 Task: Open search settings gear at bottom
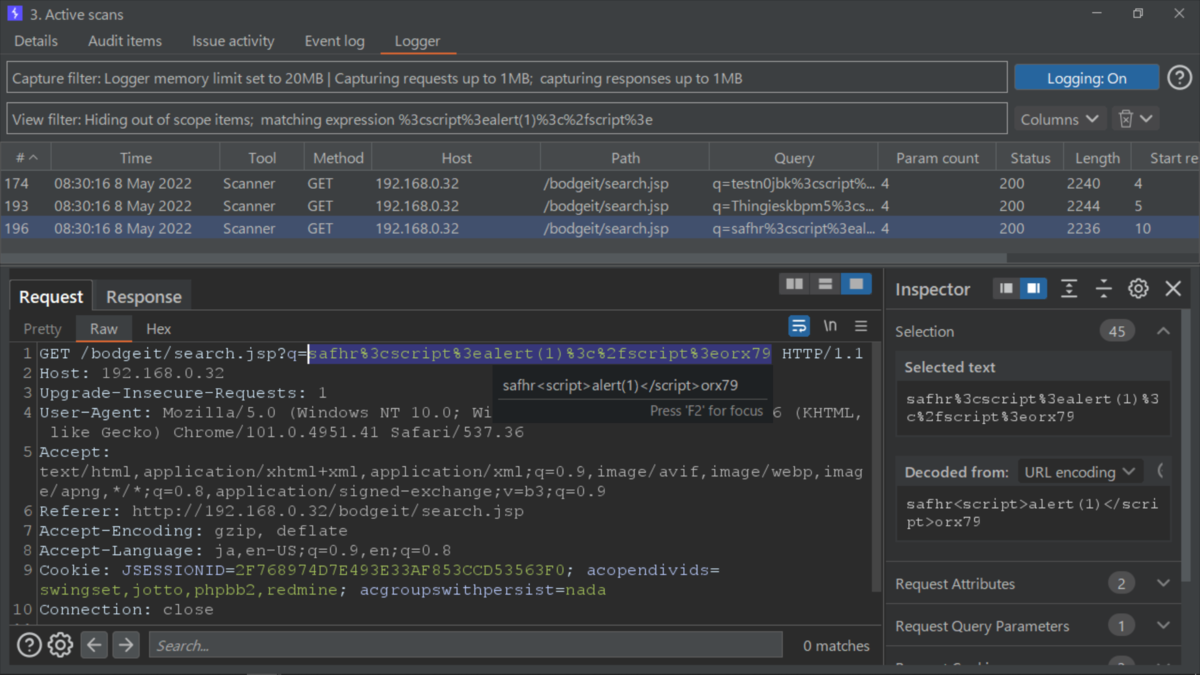(61, 645)
